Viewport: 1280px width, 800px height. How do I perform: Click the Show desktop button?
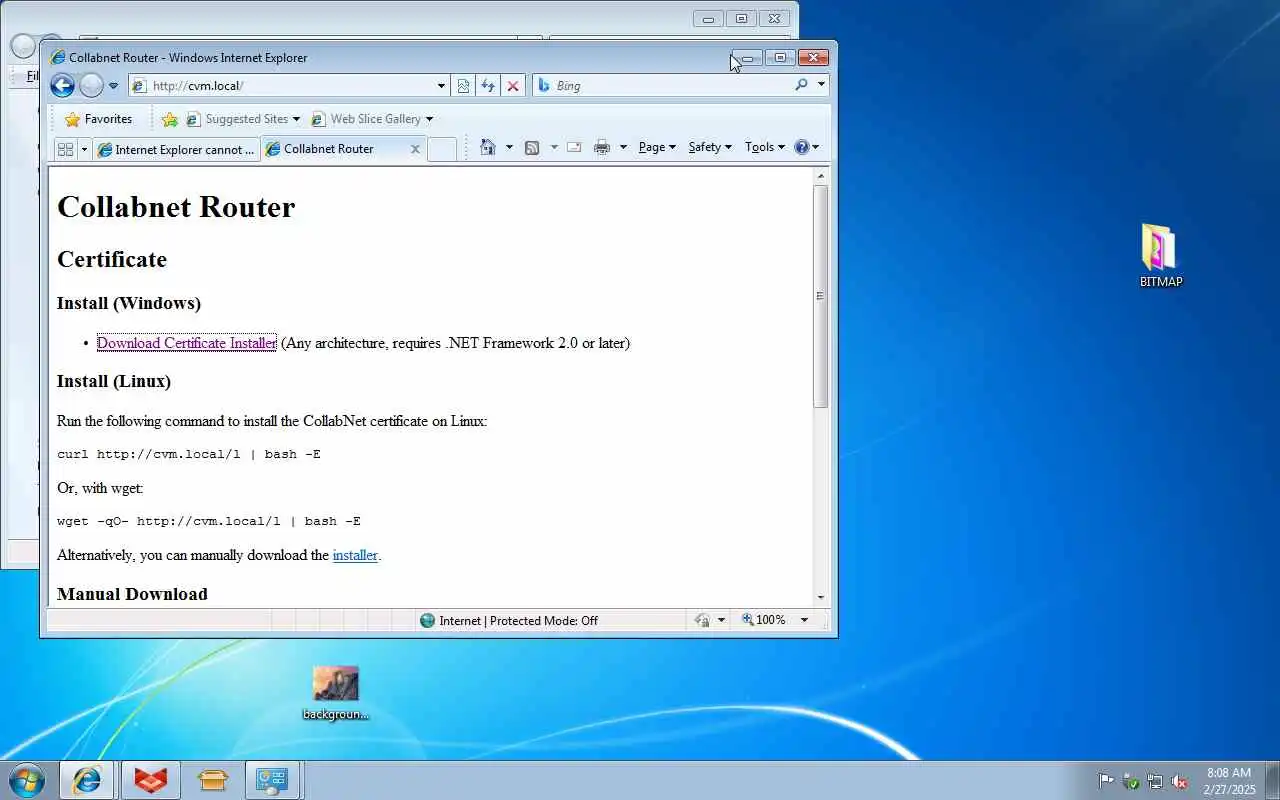1272,780
